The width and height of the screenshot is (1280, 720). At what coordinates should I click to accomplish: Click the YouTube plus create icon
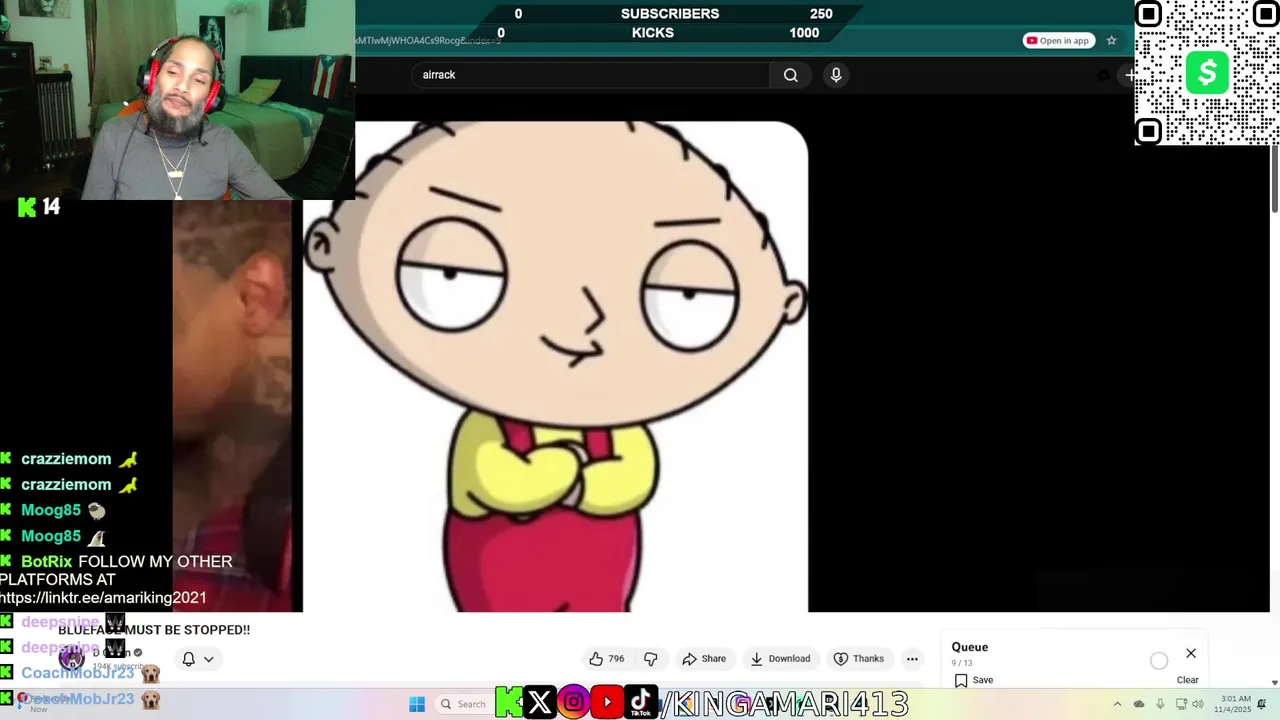[x=1131, y=75]
